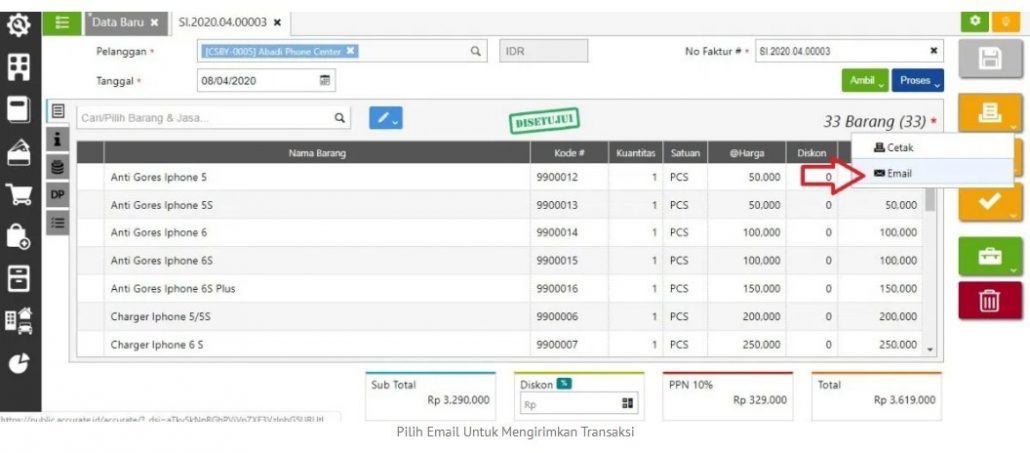This screenshot has width=1030, height=453.
Task: Toggle the percent discount mode badge
Action: (564, 384)
